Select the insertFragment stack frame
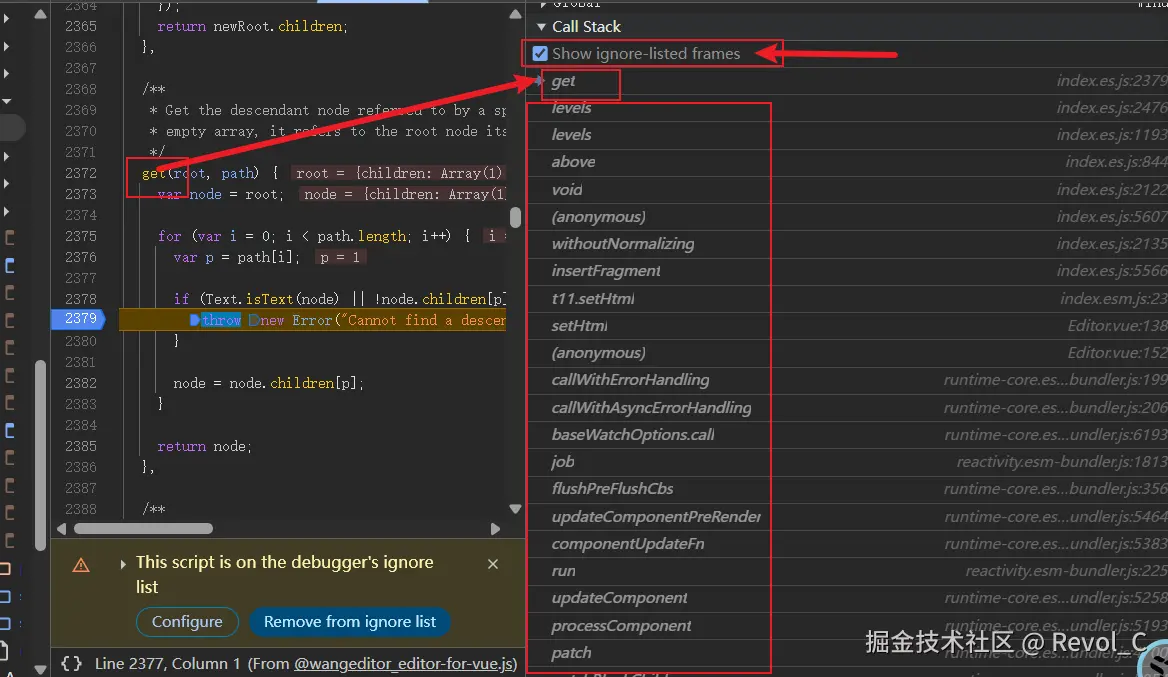Viewport: 1168px width, 677px height. click(847, 271)
